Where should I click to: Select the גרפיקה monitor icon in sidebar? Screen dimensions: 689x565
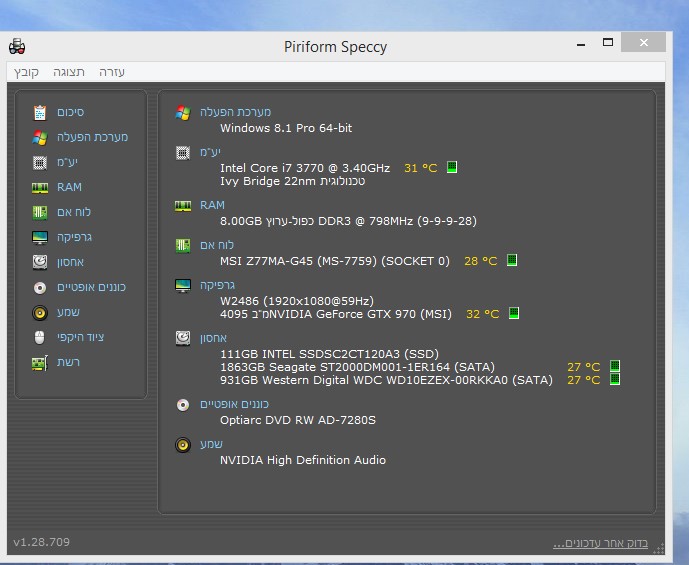pos(40,237)
